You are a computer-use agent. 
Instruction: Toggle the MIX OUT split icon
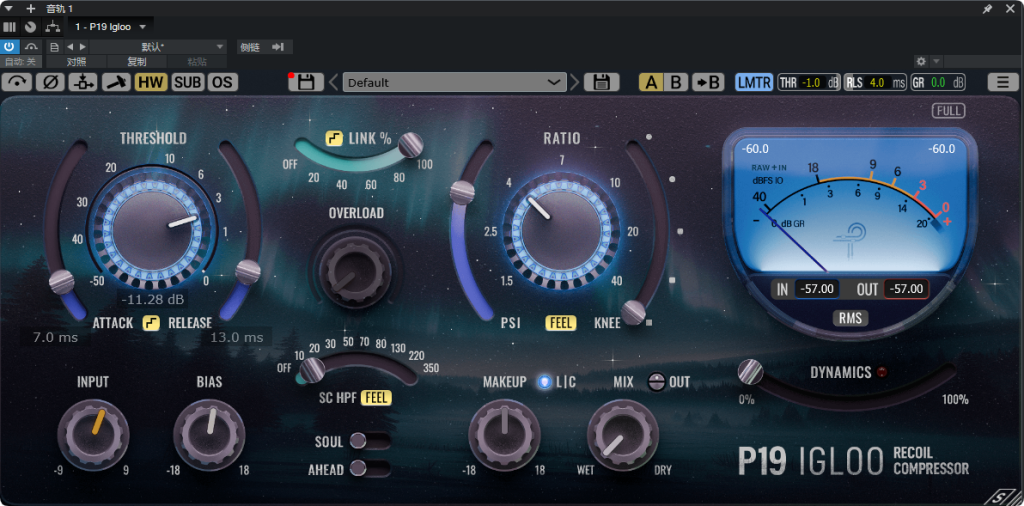click(656, 382)
